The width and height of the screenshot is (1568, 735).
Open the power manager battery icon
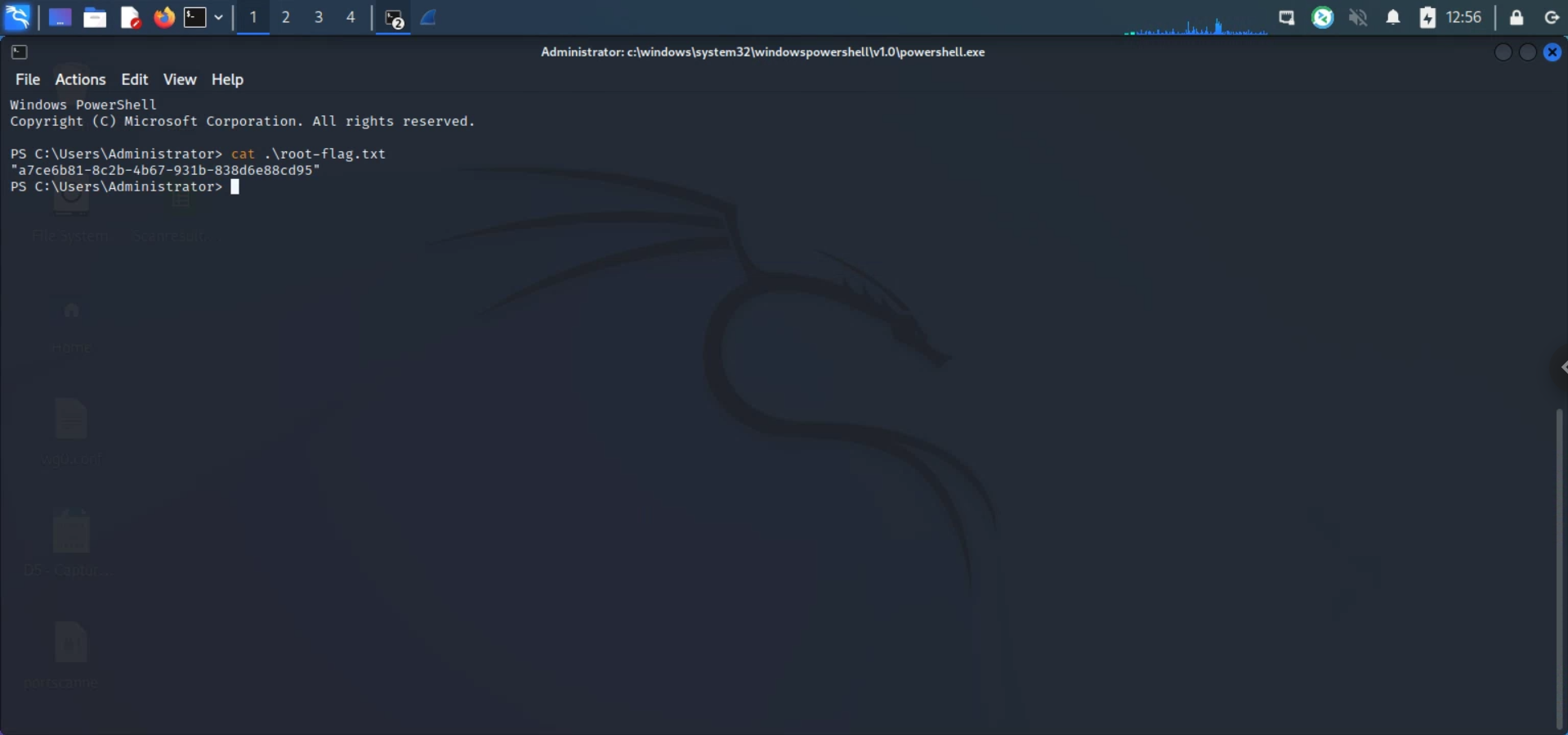pos(1427,17)
